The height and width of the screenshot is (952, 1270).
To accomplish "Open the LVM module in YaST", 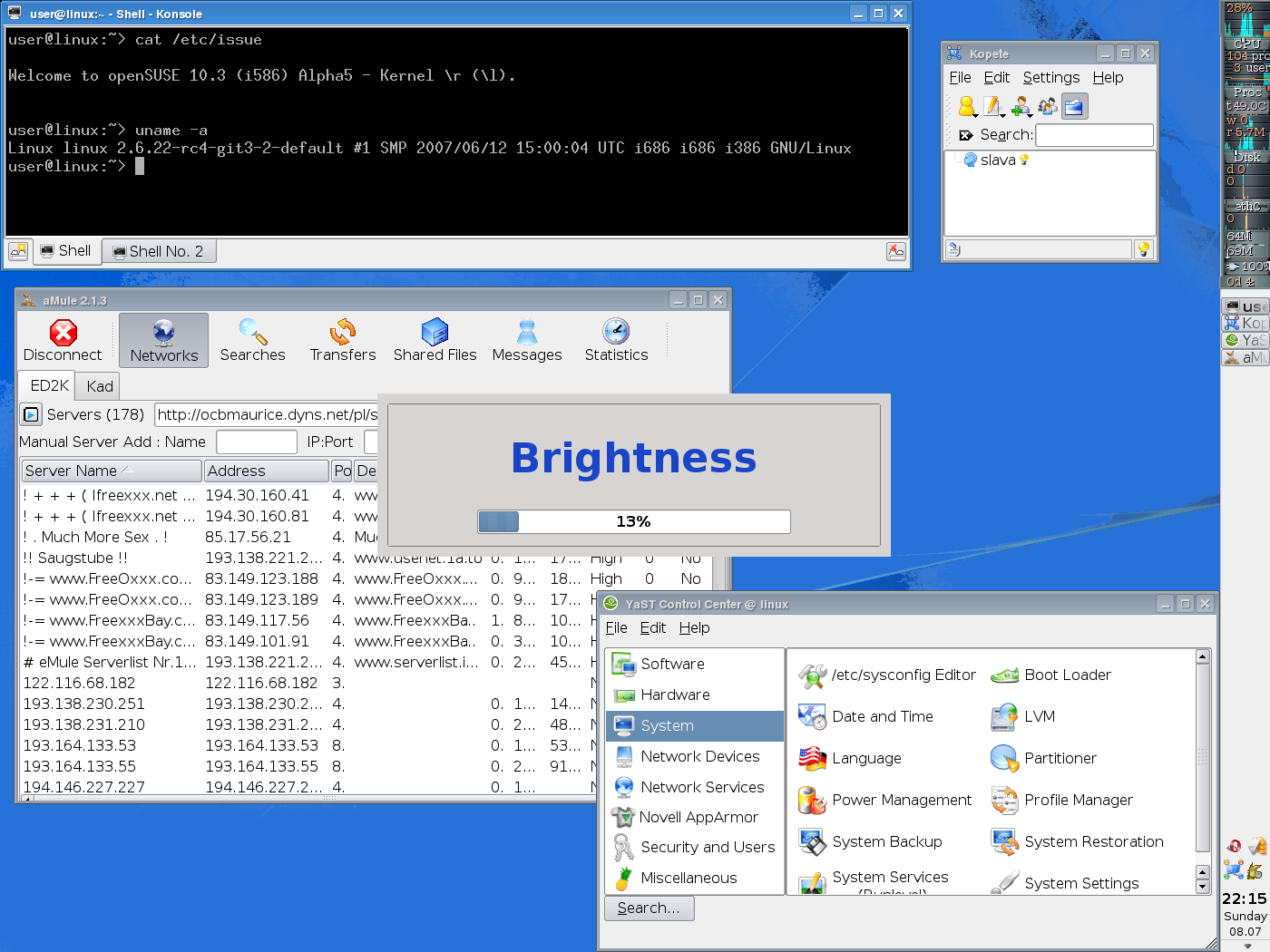I will point(1022,716).
